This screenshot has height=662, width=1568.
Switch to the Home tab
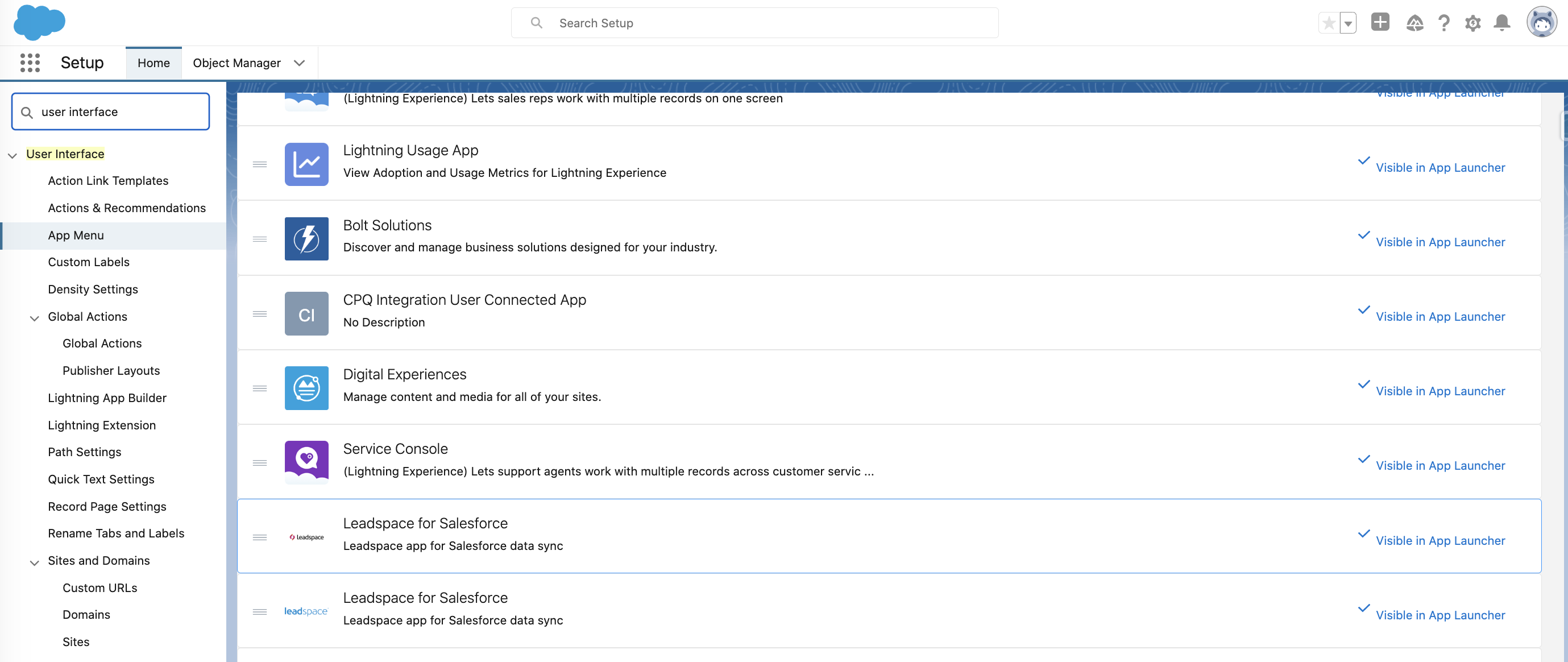click(x=154, y=63)
